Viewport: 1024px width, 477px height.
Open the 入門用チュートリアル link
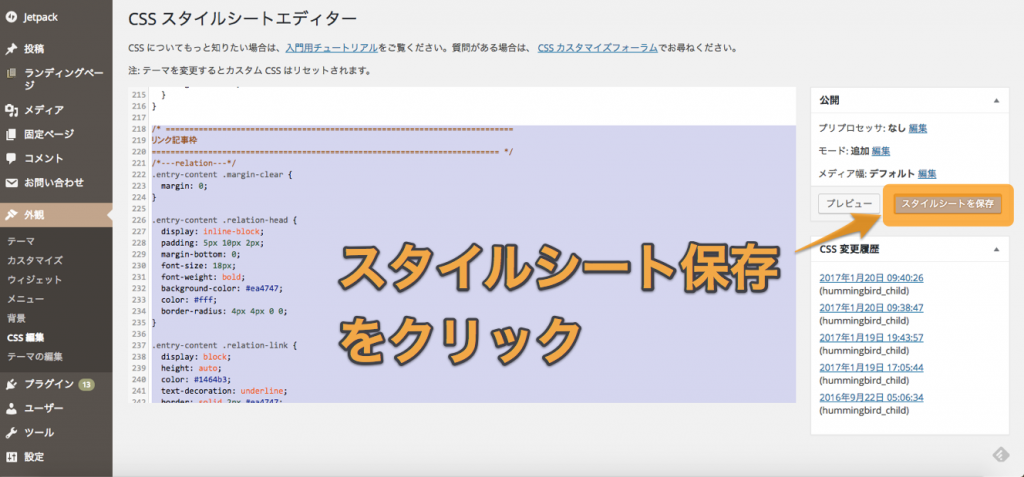pyautogui.click(x=331, y=48)
